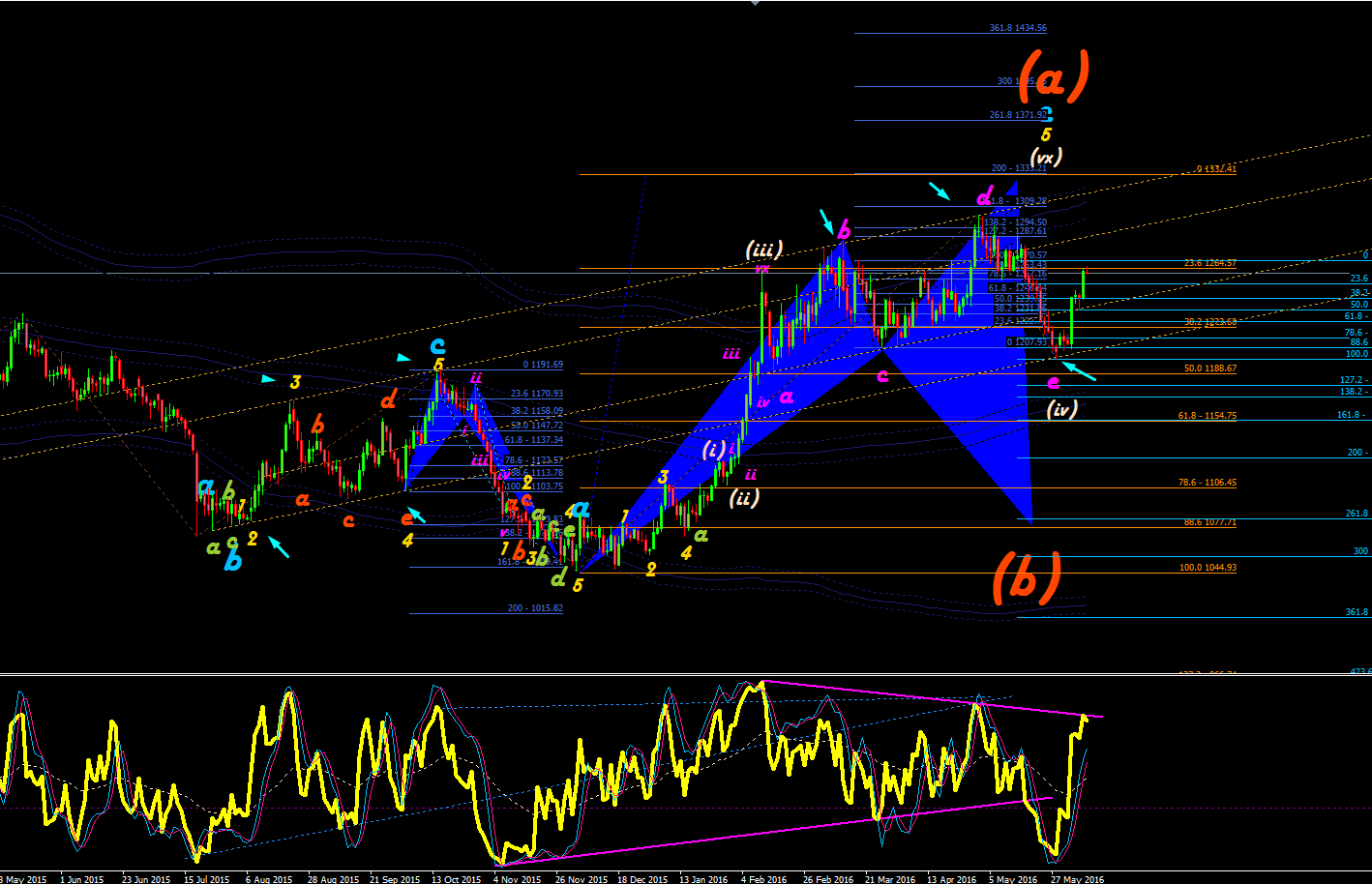This screenshot has height=884, width=1372.
Task: Click the chart shift triangle at top edge
Action: pyautogui.click(x=756, y=3)
